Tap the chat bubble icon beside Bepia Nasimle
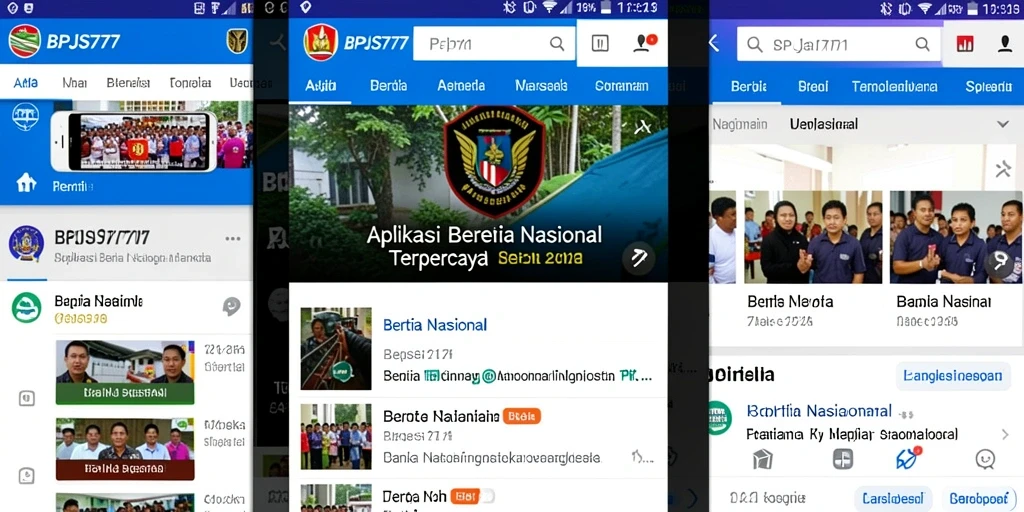 click(231, 306)
